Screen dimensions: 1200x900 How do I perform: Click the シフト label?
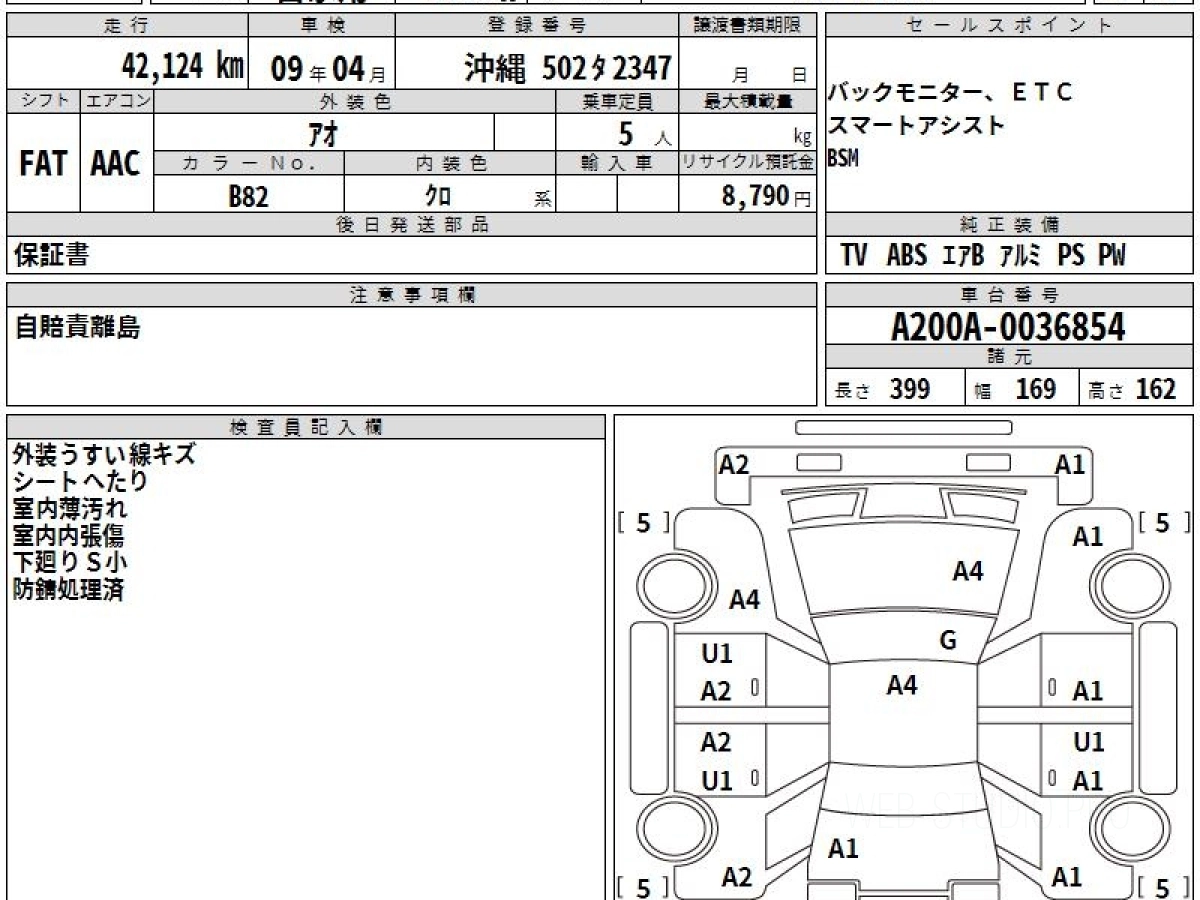(43, 101)
